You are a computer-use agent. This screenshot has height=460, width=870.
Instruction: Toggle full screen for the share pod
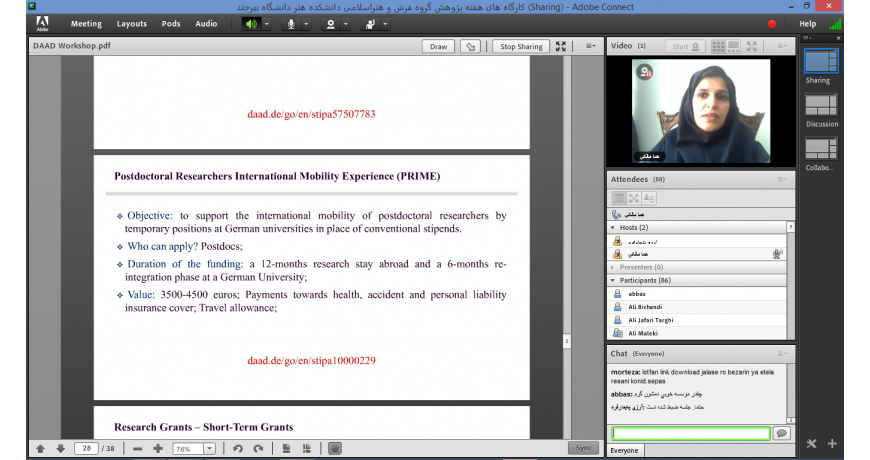561,47
